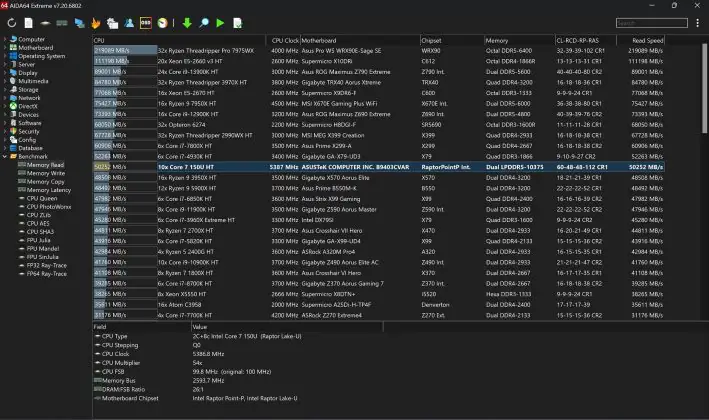
Task: Click the 219089 MB/s result bar
Action: (x=125, y=51)
